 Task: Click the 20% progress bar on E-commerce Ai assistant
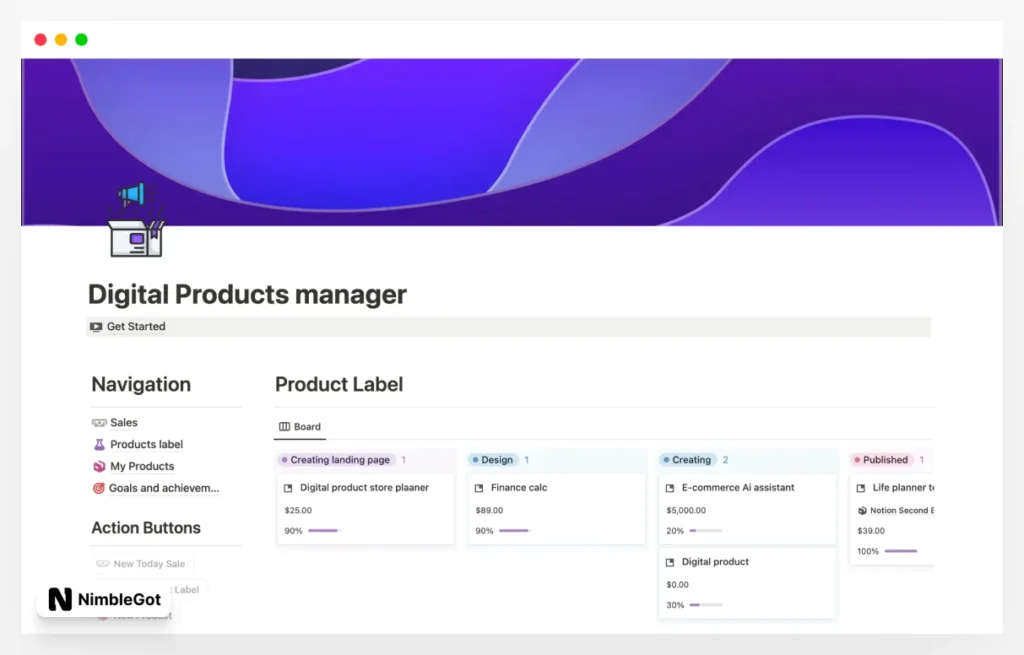point(705,531)
